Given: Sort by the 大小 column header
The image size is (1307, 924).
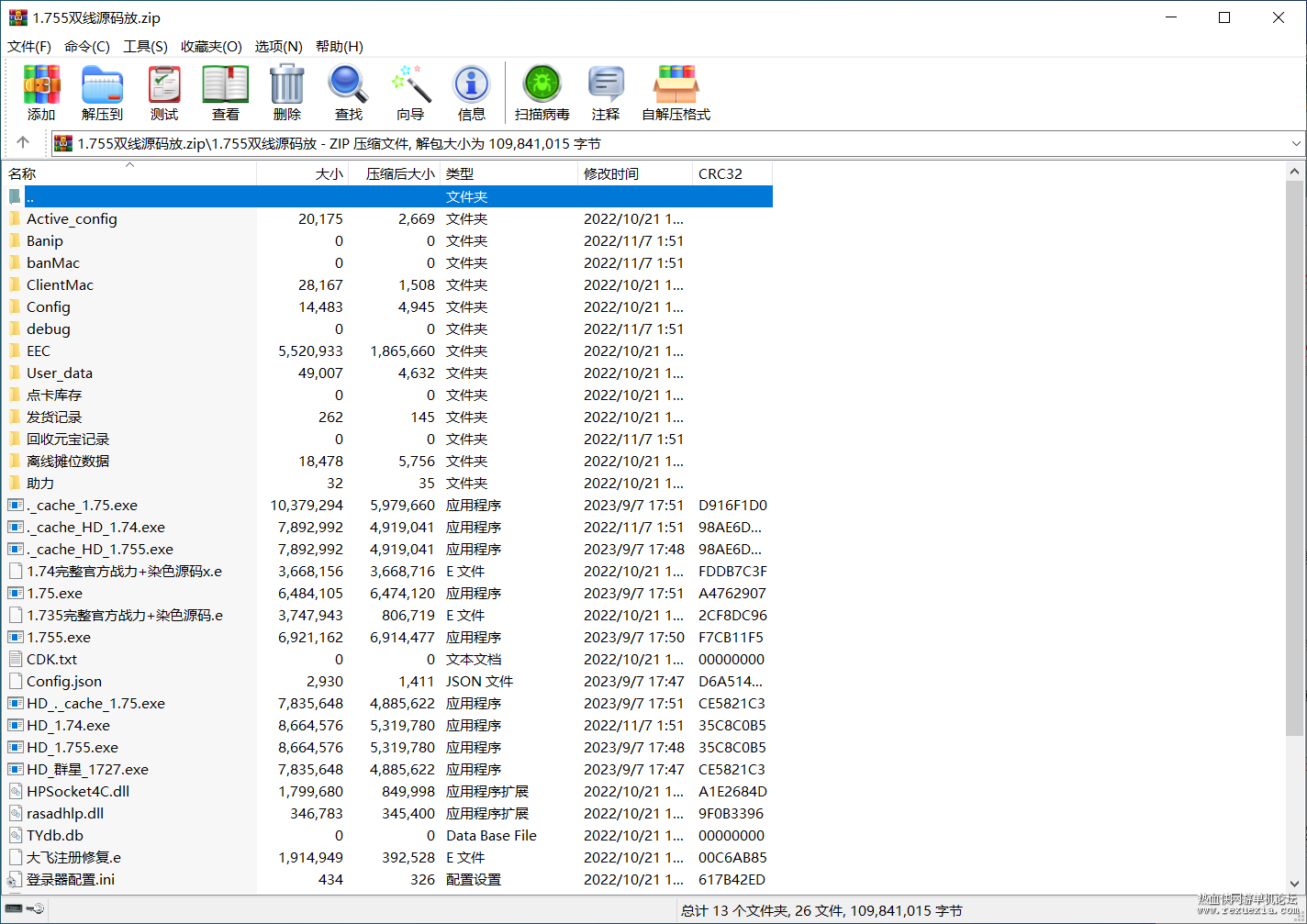Looking at the screenshot, I should [x=303, y=173].
